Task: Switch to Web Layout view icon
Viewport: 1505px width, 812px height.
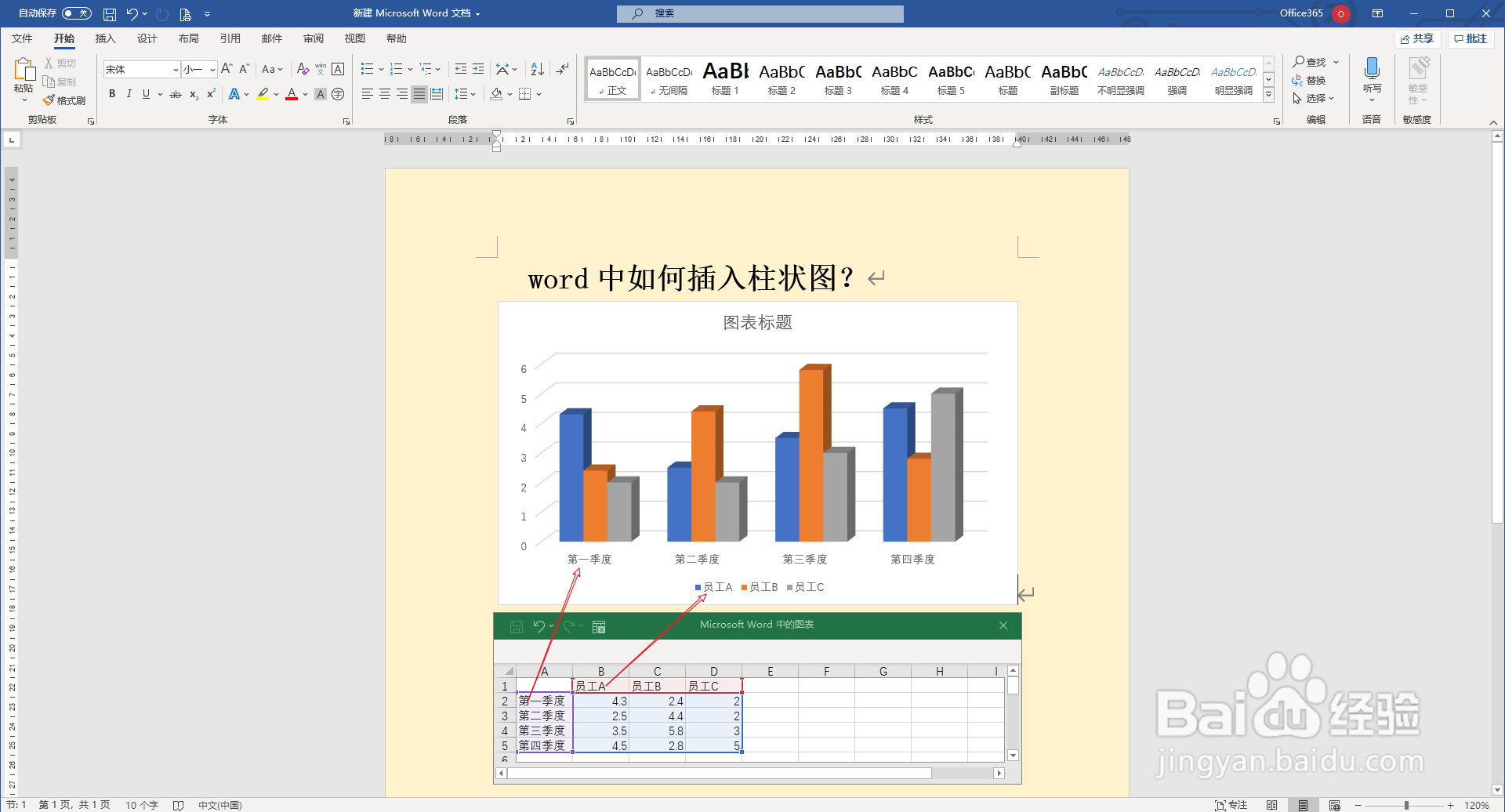Action: [x=1334, y=805]
